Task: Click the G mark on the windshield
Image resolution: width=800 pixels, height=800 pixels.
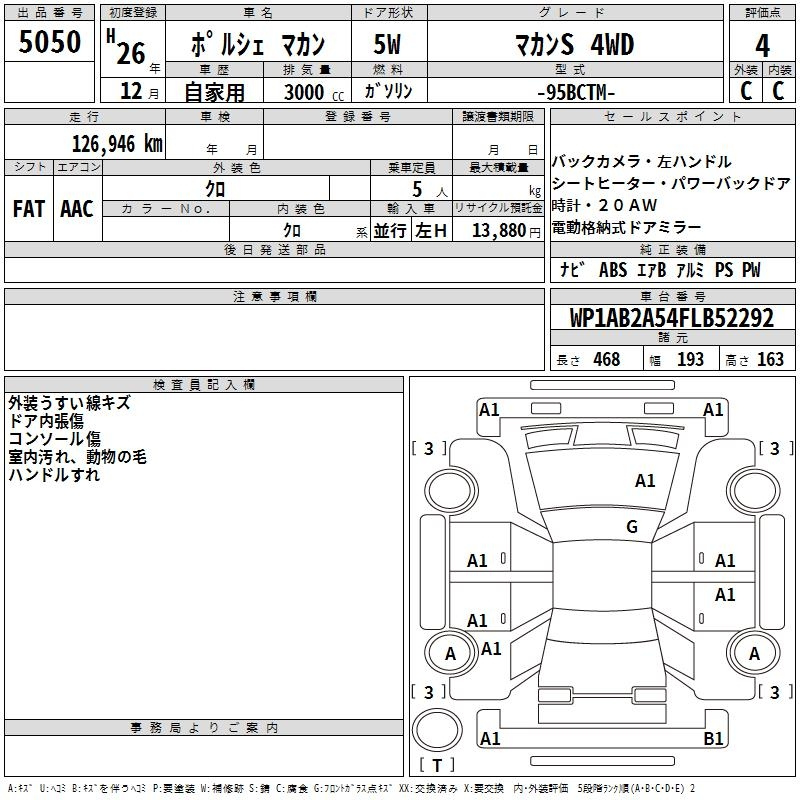Action: pyautogui.click(x=632, y=527)
